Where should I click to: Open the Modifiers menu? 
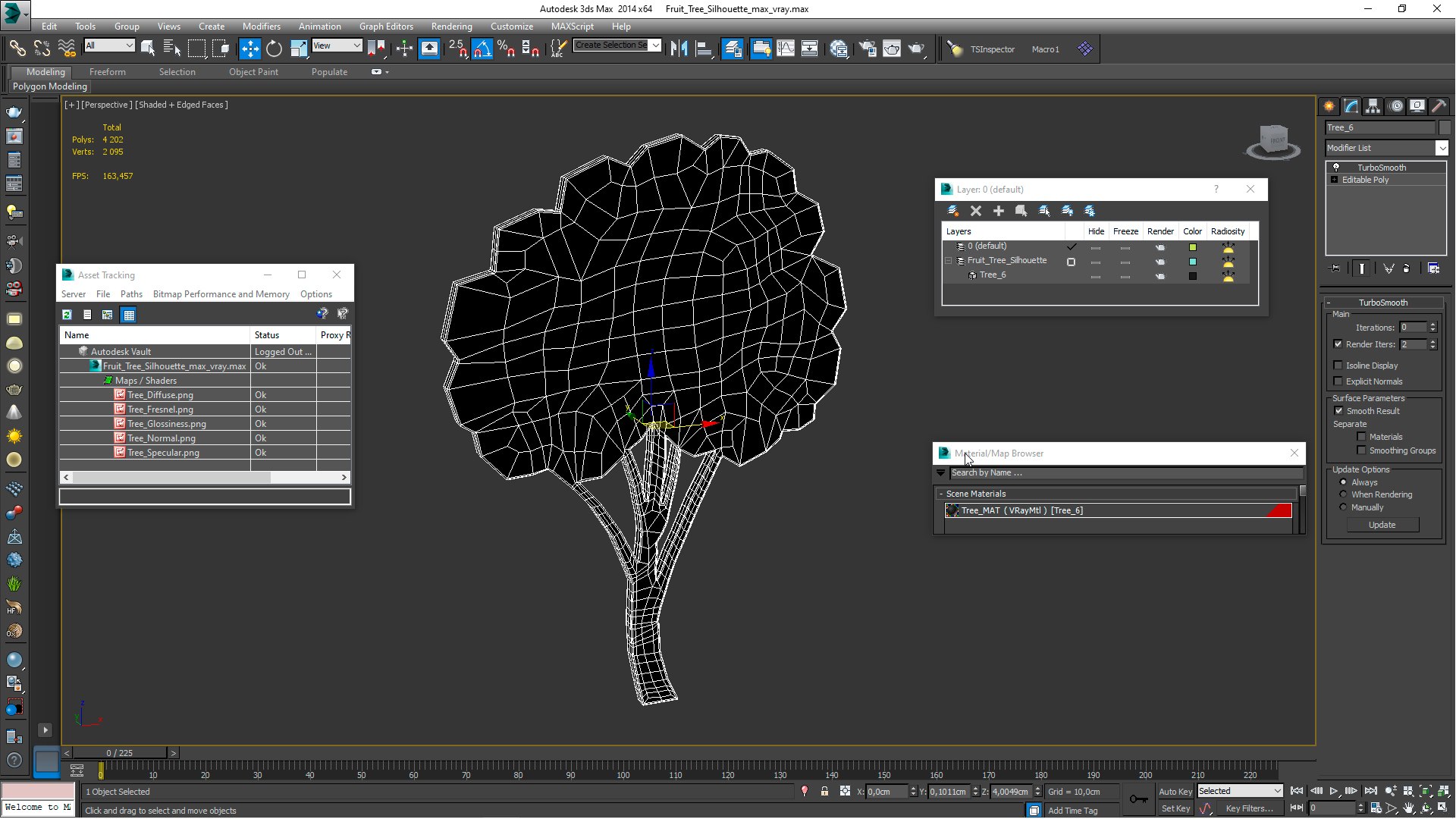261,26
